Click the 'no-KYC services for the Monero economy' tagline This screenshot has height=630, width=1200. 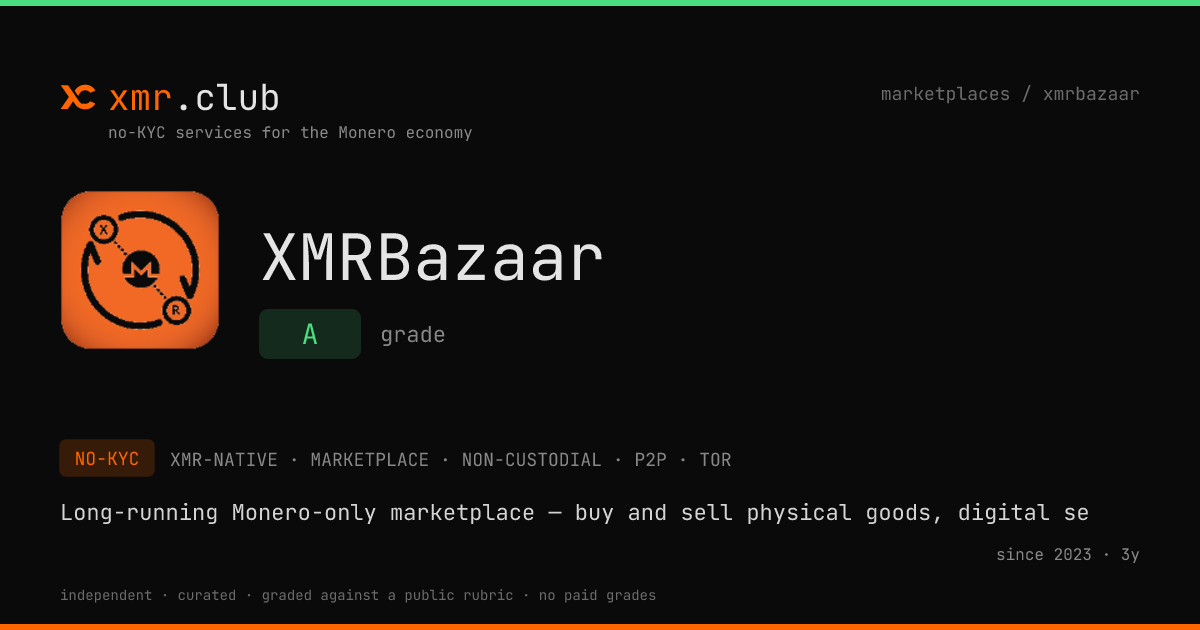click(290, 132)
